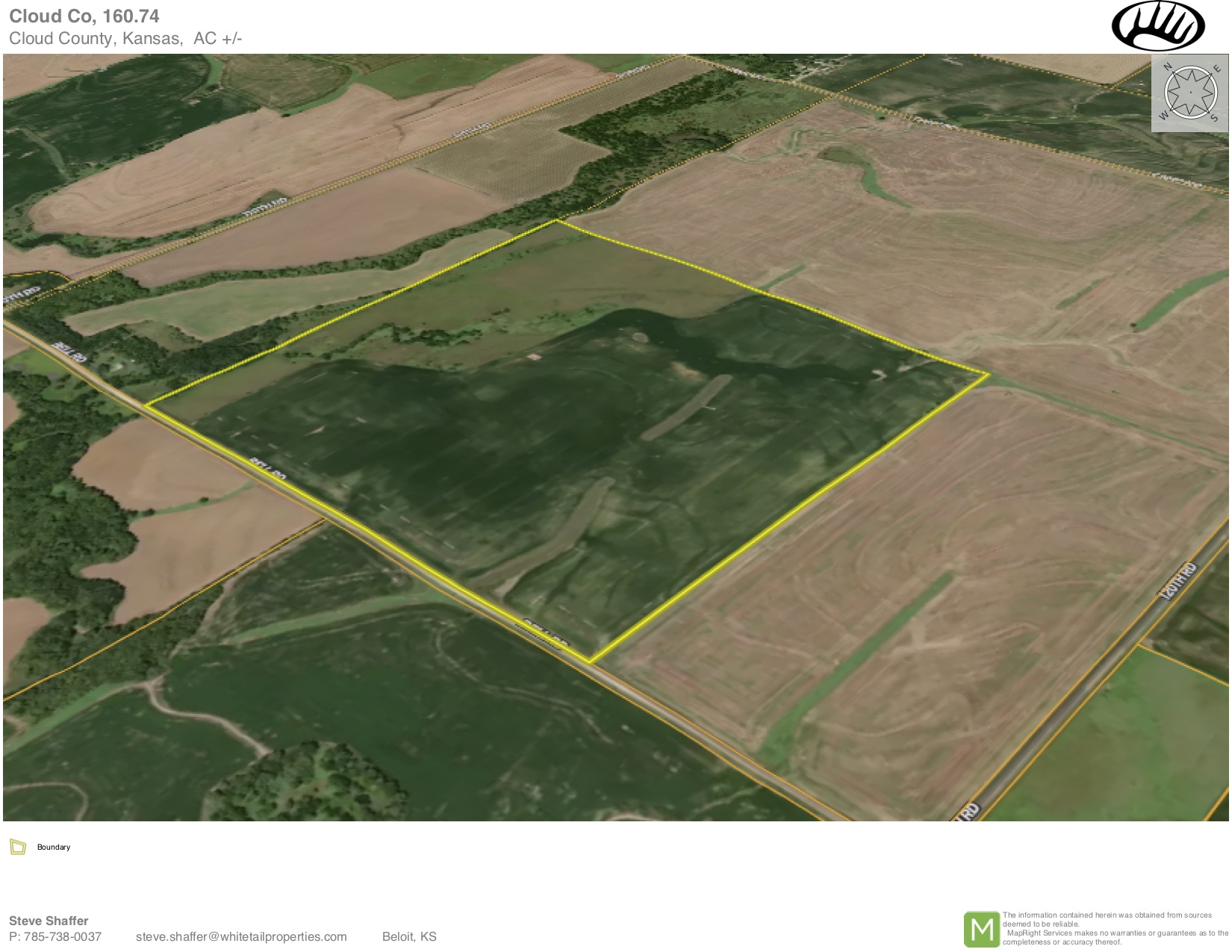
Task: Click the easternmost corner of yellow boundary
Action: point(988,373)
